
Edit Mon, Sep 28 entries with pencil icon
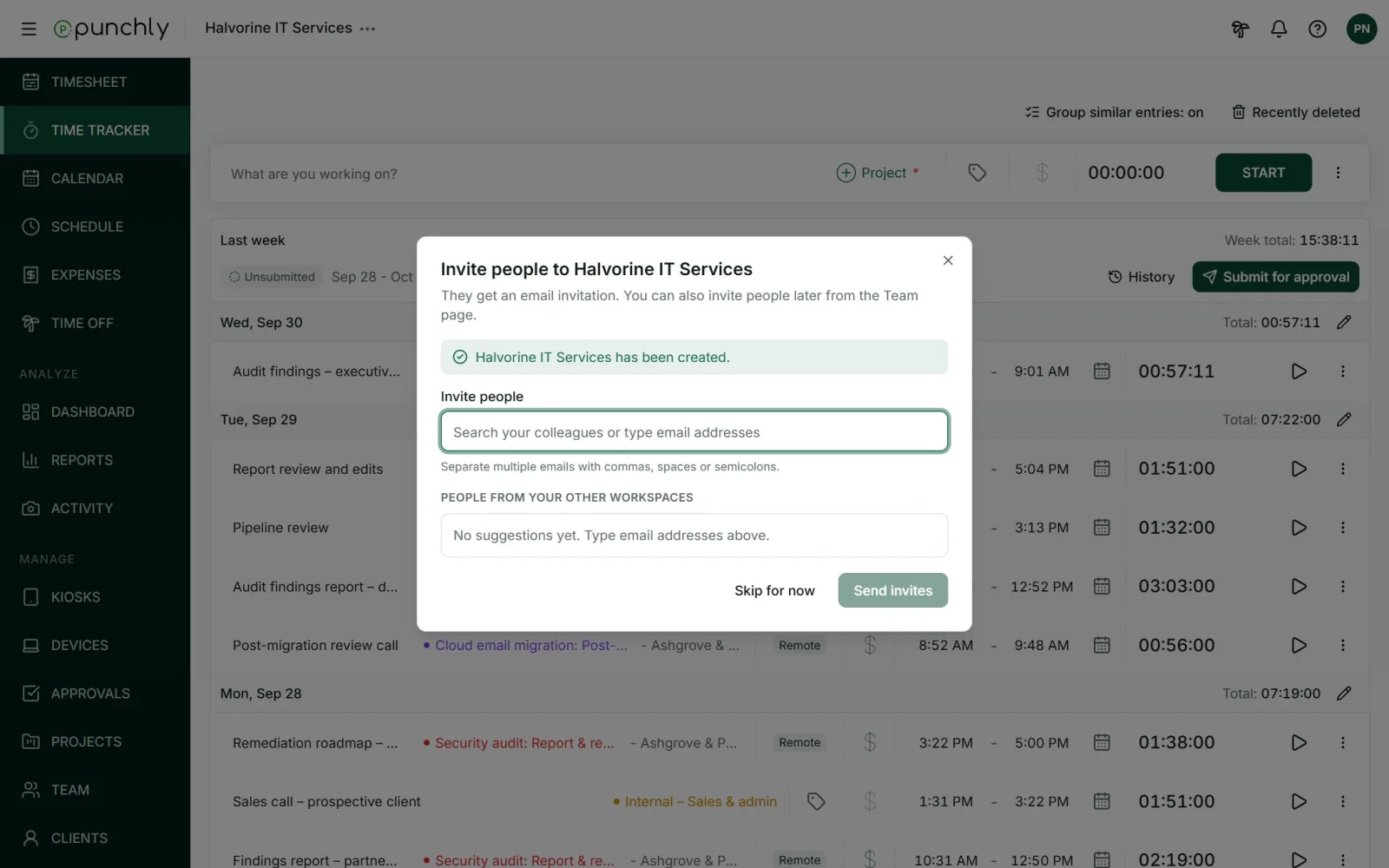1344,694
